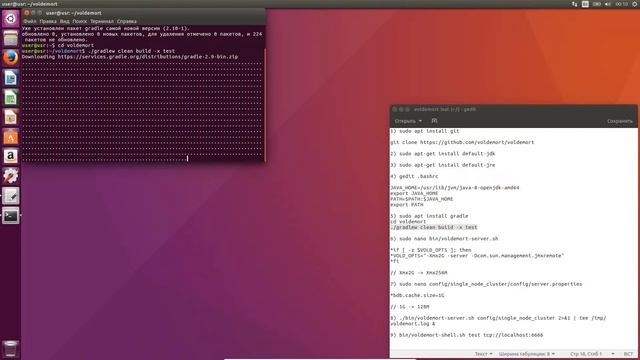Click the 'sudo apt install gradle' line
Viewport: 640px width, 360px height.
tap(429, 216)
